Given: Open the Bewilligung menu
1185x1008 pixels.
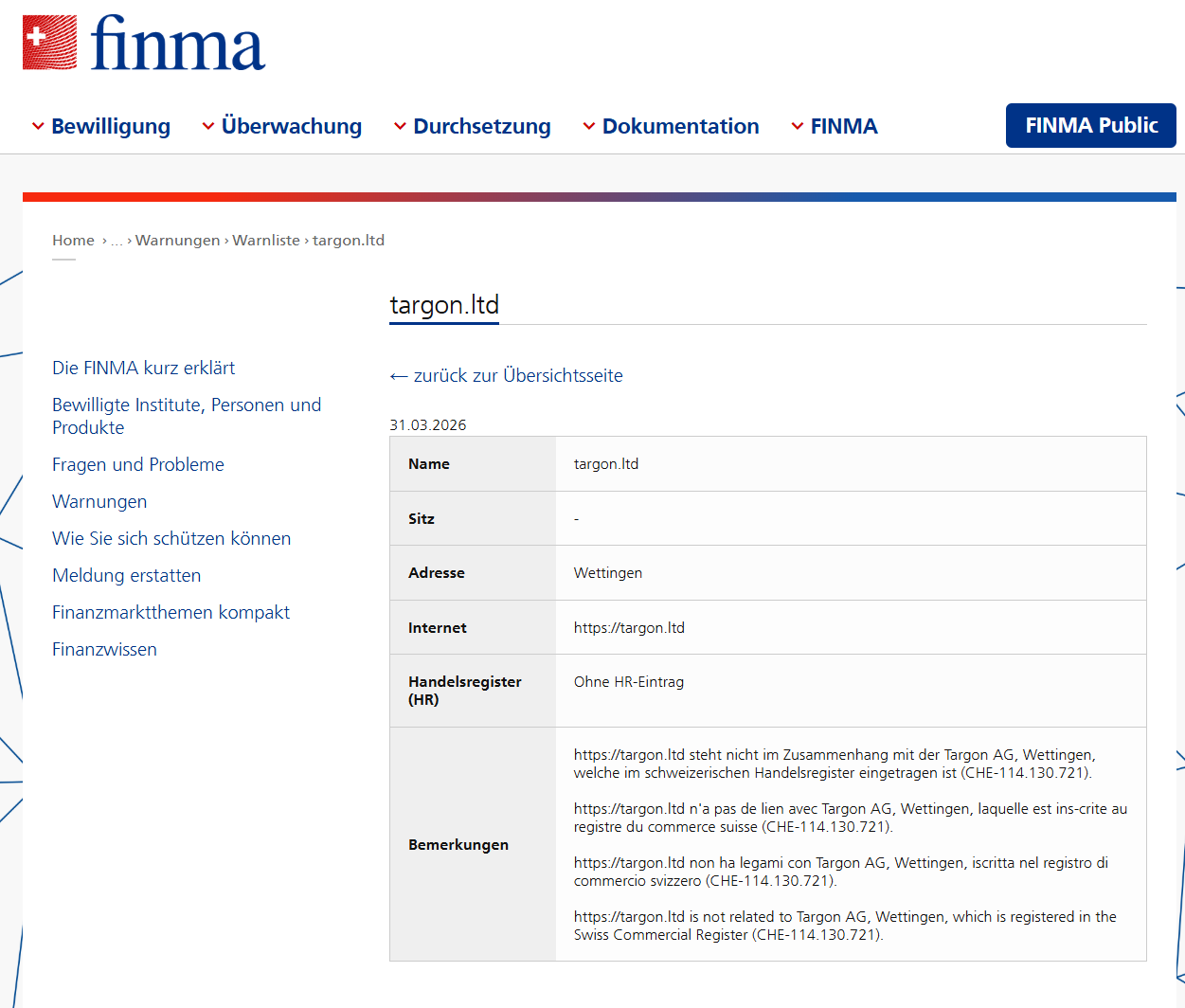Looking at the screenshot, I should (111, 126).
